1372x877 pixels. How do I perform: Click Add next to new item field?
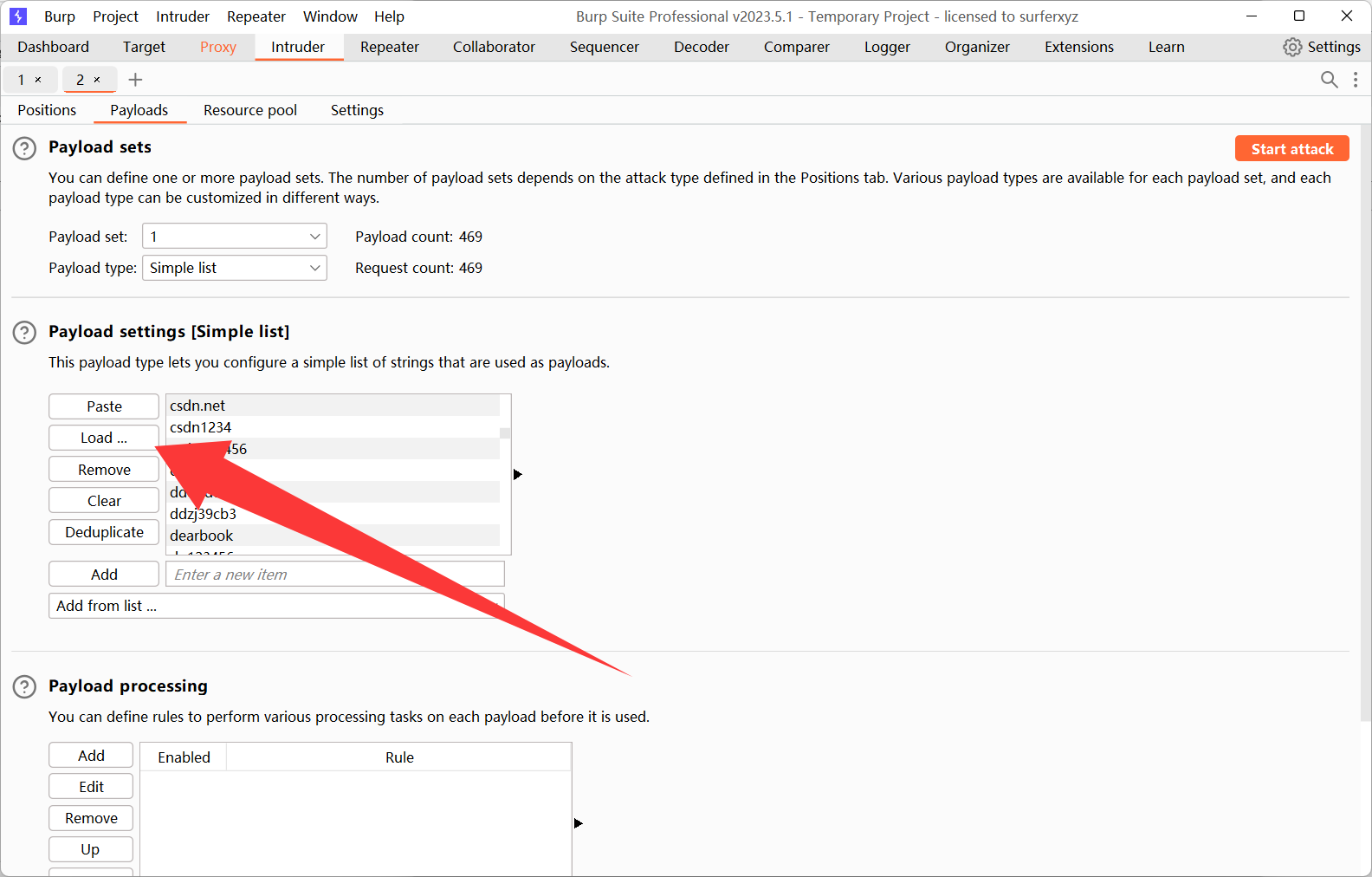(104, 575)
